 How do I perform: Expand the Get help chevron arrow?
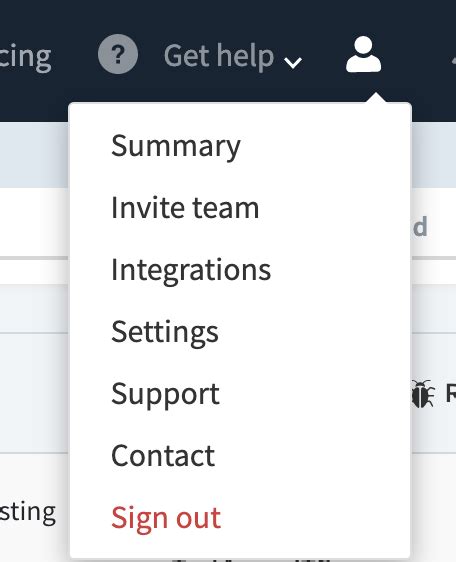tap(293, 63)
